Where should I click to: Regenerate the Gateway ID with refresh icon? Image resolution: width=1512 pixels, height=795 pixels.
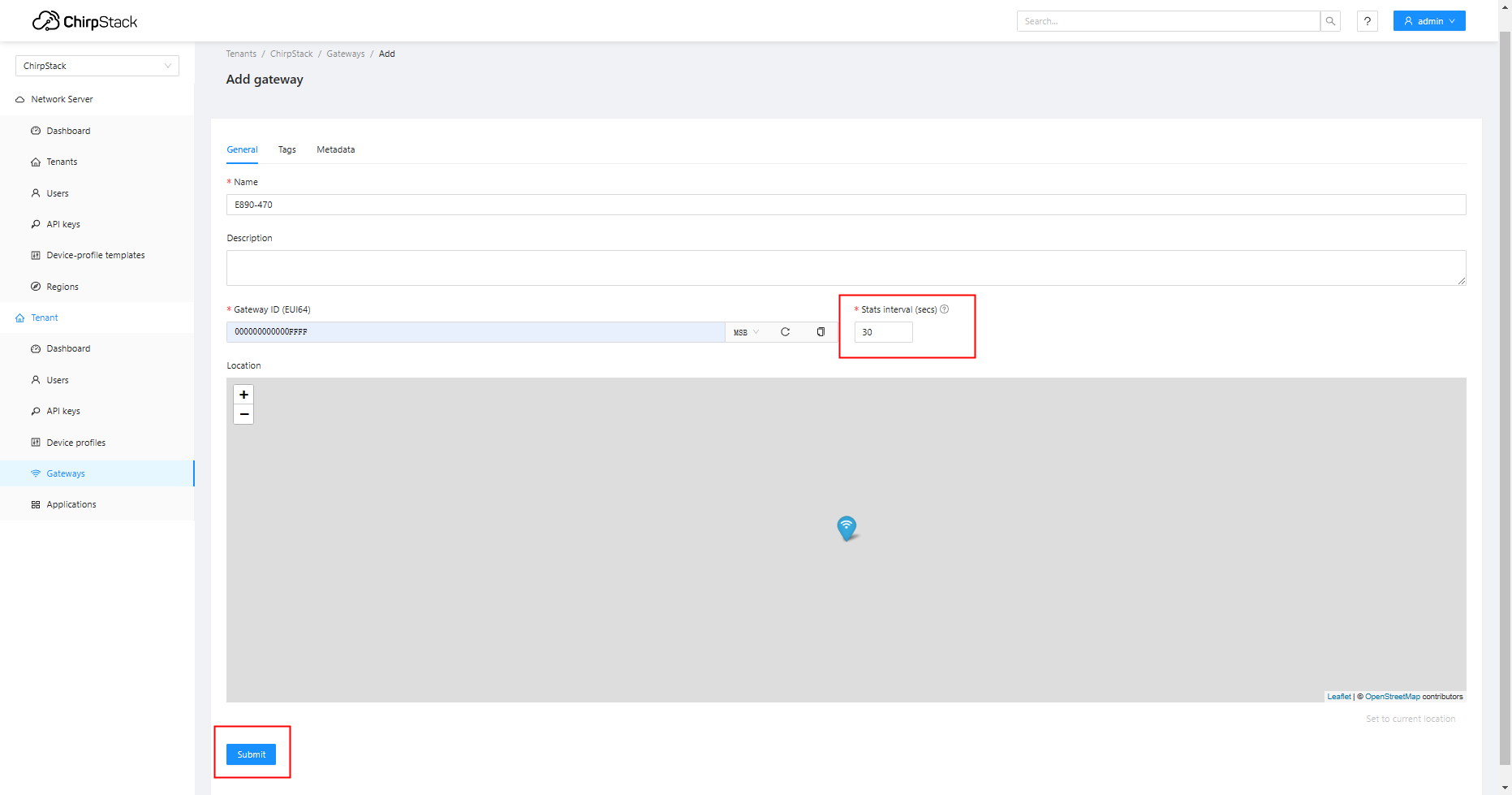(x=785, y=332)
